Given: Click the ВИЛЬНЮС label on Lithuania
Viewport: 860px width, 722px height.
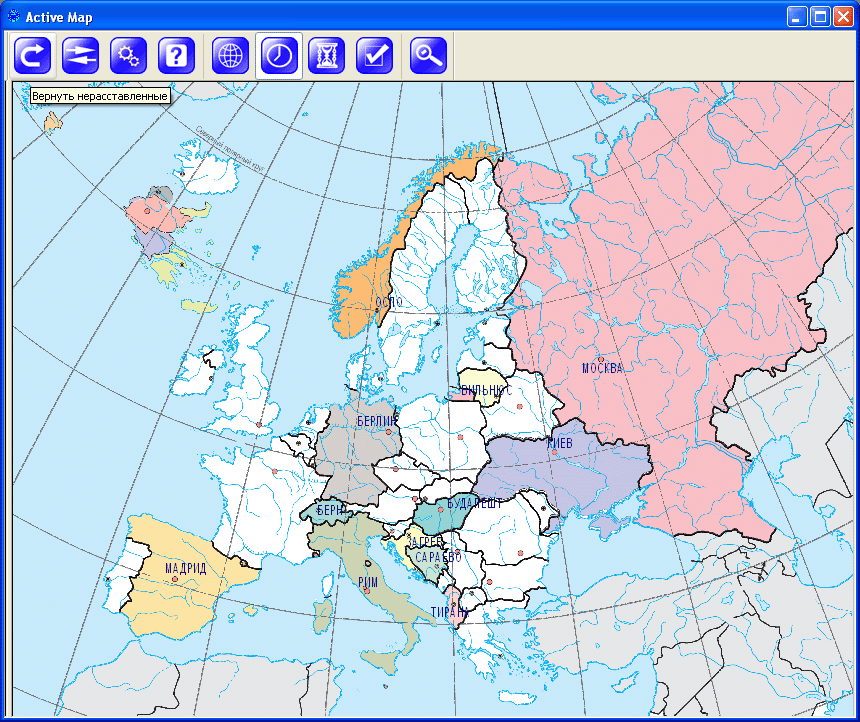Looking at the screenshot, I should [486, 390].
